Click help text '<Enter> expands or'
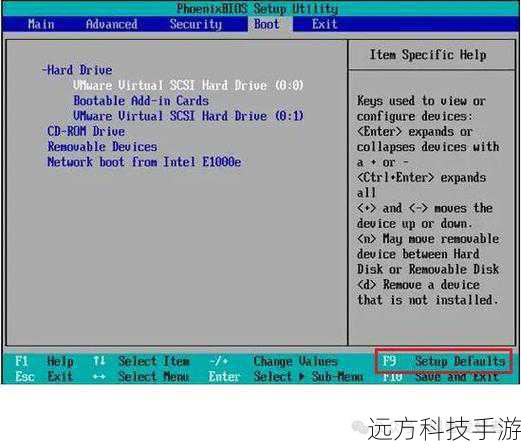Viewport: 521px width, 448px height. click(415, 132)
